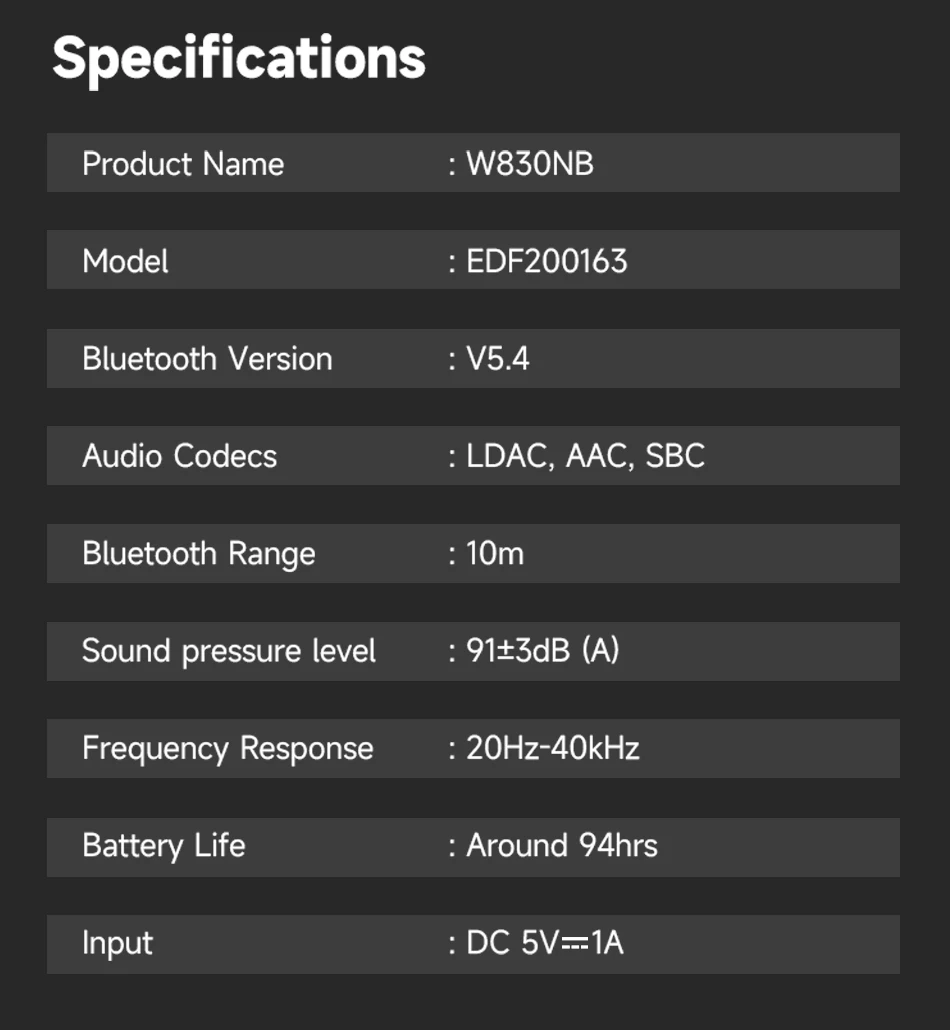The width and height of the screenshot is (950, 1030).
Task: Select the Frequency Response label
Action: point(227,748)
